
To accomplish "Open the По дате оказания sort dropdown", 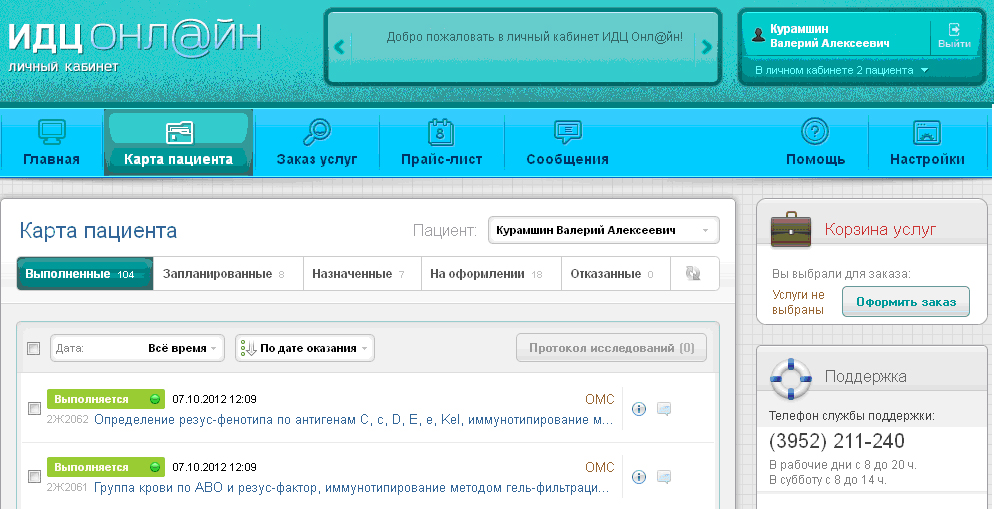I will click(305, 348).
